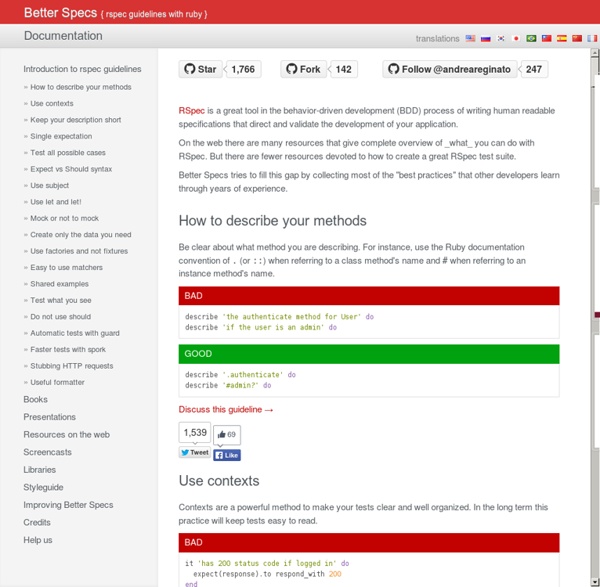Go to Faster tests with spork
The width and height of the screenshot is (600, 587).
pos(68,349)
